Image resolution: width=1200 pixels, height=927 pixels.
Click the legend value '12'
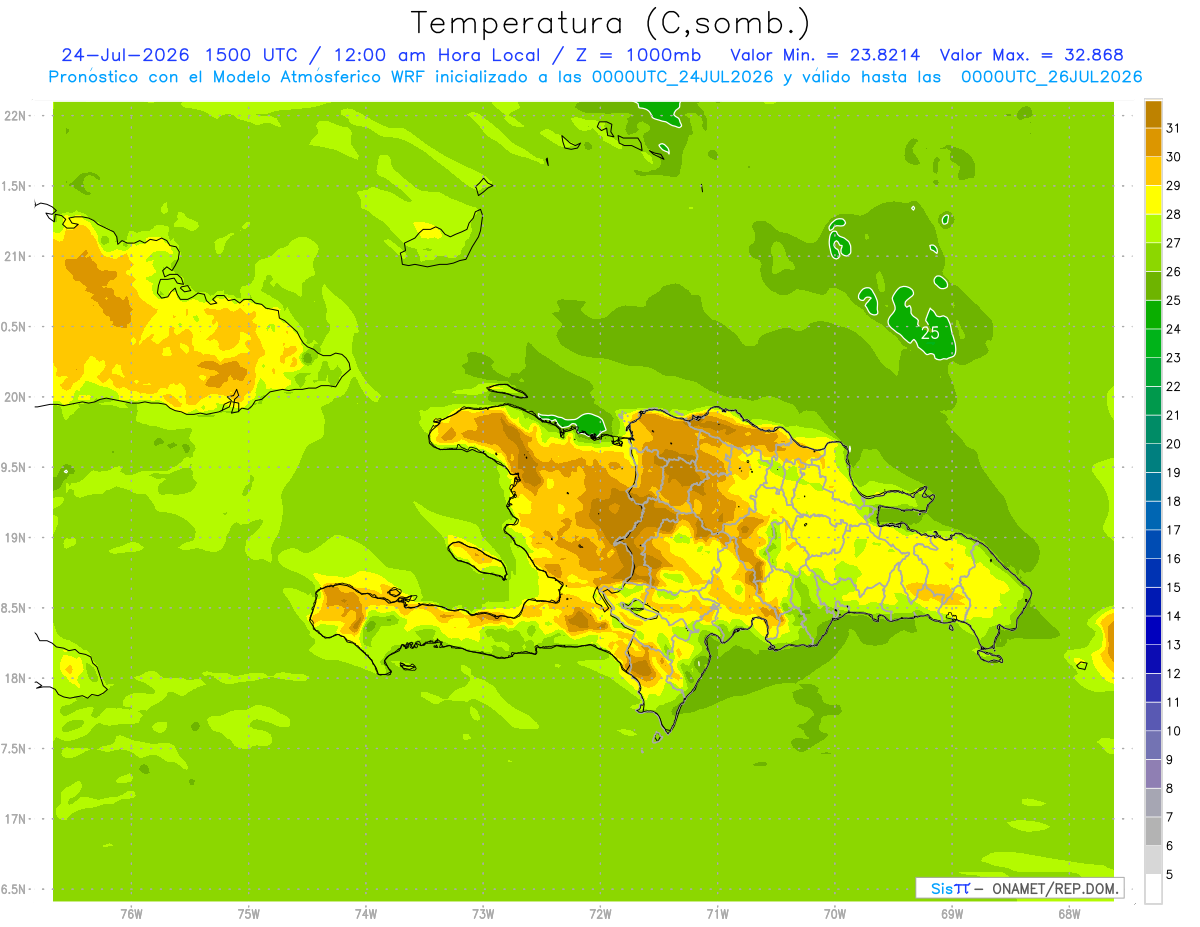[x=1173, y=674]
